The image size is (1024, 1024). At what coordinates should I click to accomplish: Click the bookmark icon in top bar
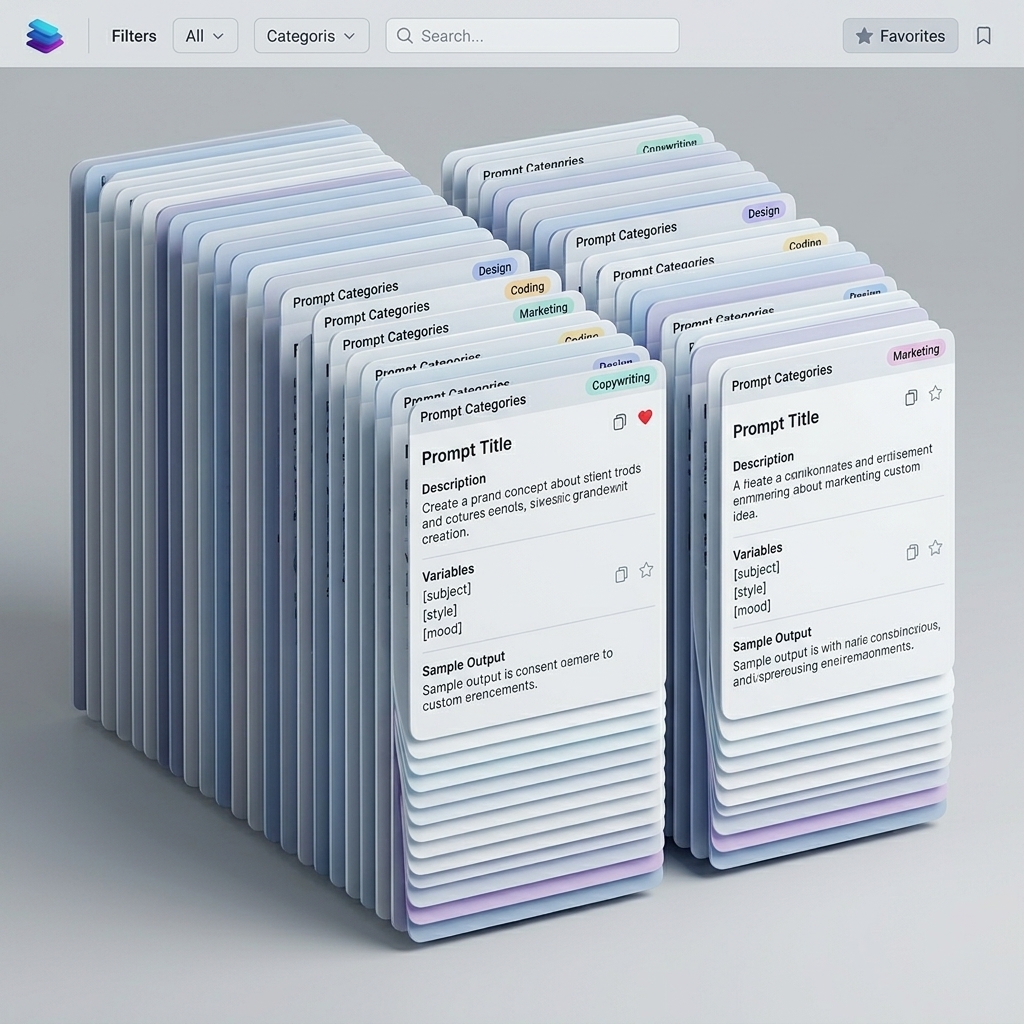[984, 36]
